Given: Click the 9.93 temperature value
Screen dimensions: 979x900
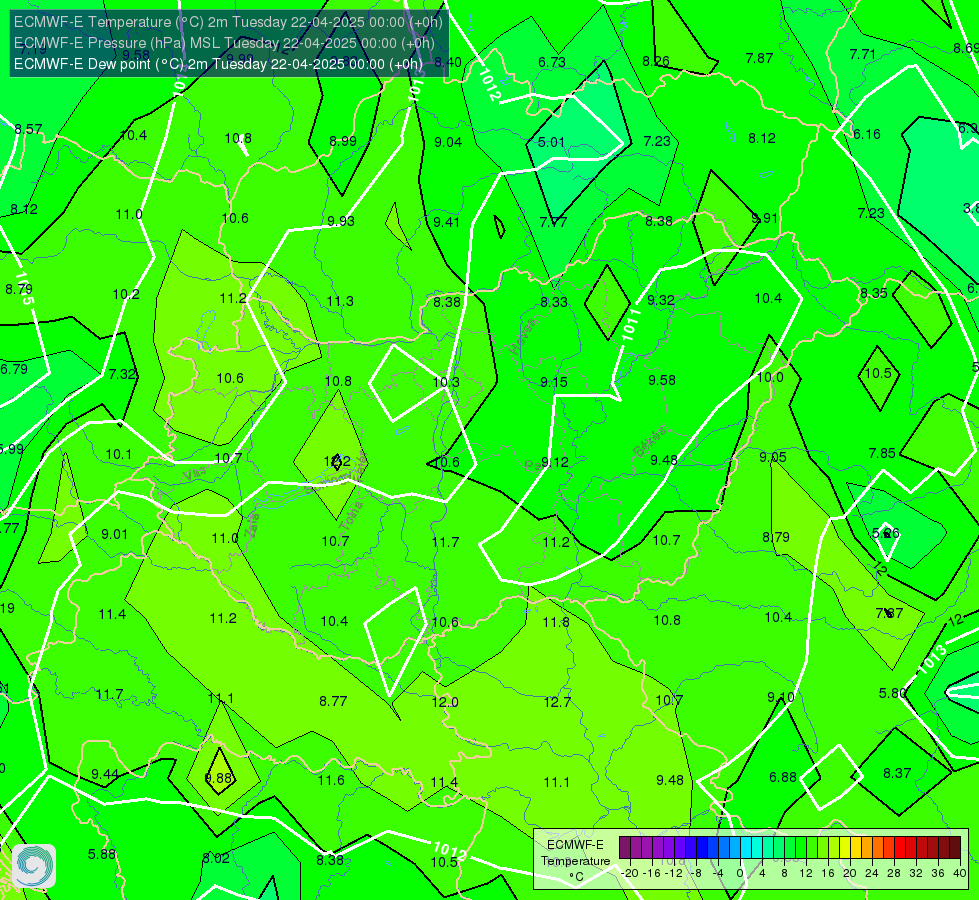Looking at the screenshot, I should [x=341, y=221].
